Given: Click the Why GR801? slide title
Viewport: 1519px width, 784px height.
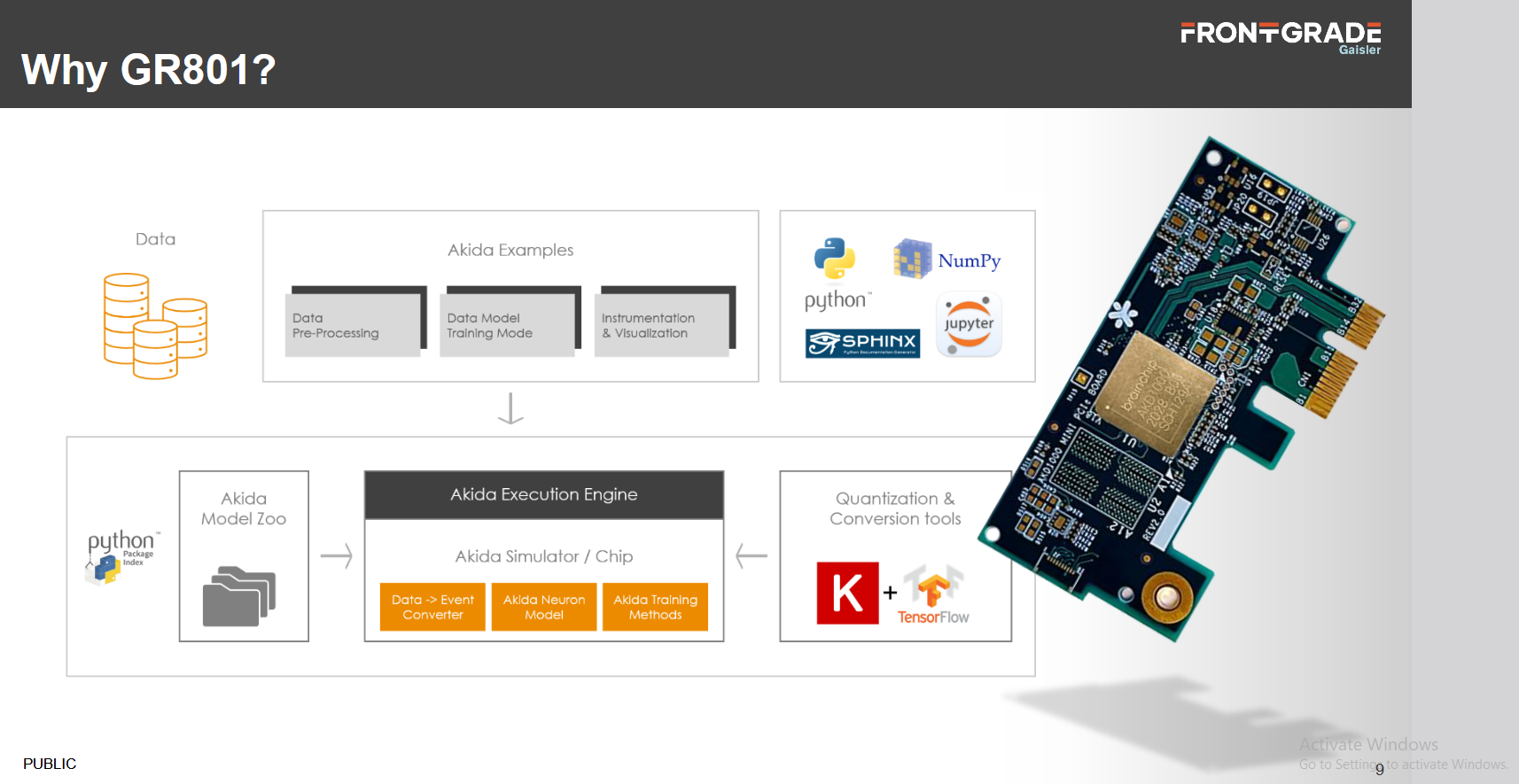Looking at the screenshot, I should pyautogui.click(x=149, y=70).
